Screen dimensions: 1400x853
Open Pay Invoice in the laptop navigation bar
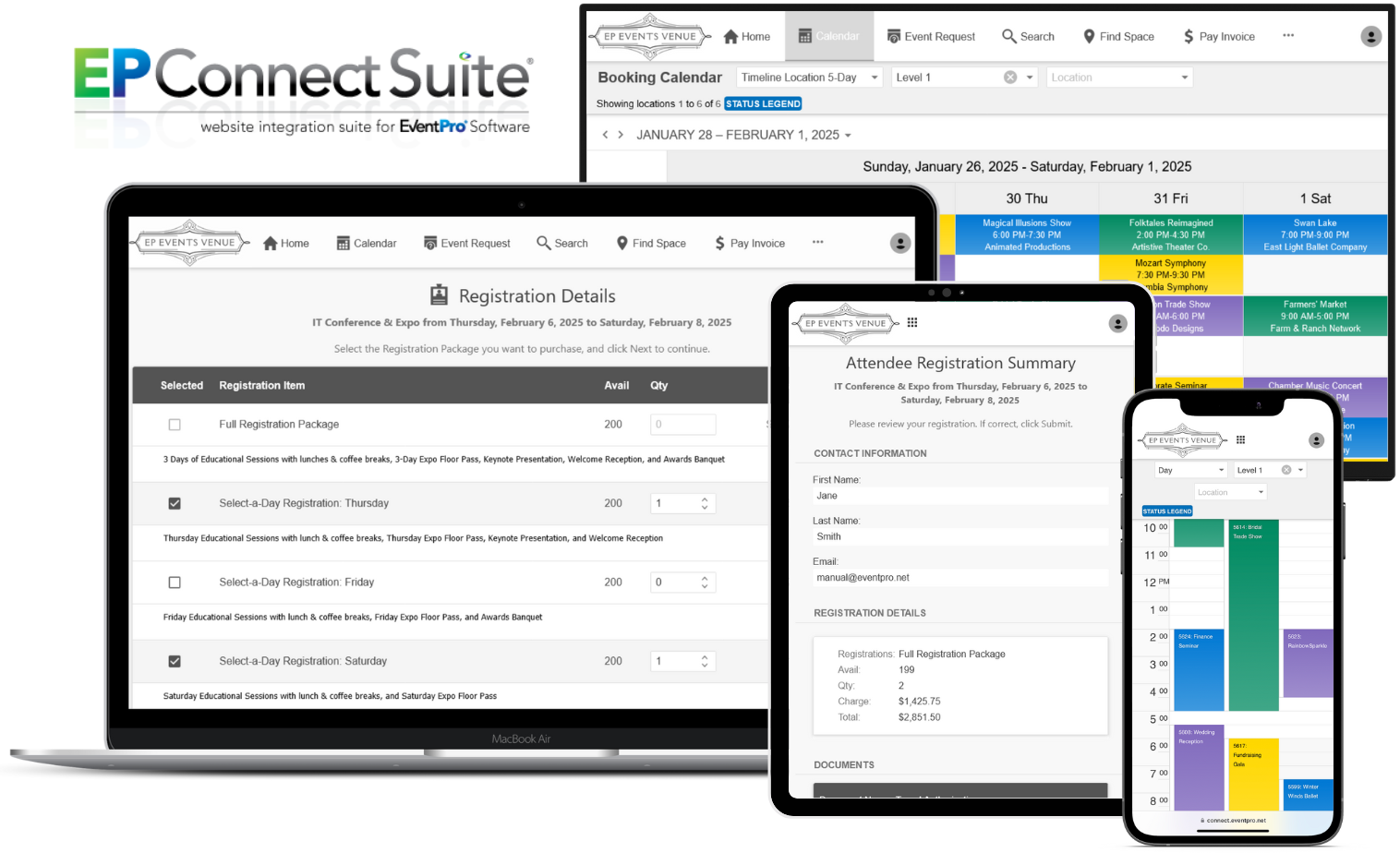coord(750,243)
